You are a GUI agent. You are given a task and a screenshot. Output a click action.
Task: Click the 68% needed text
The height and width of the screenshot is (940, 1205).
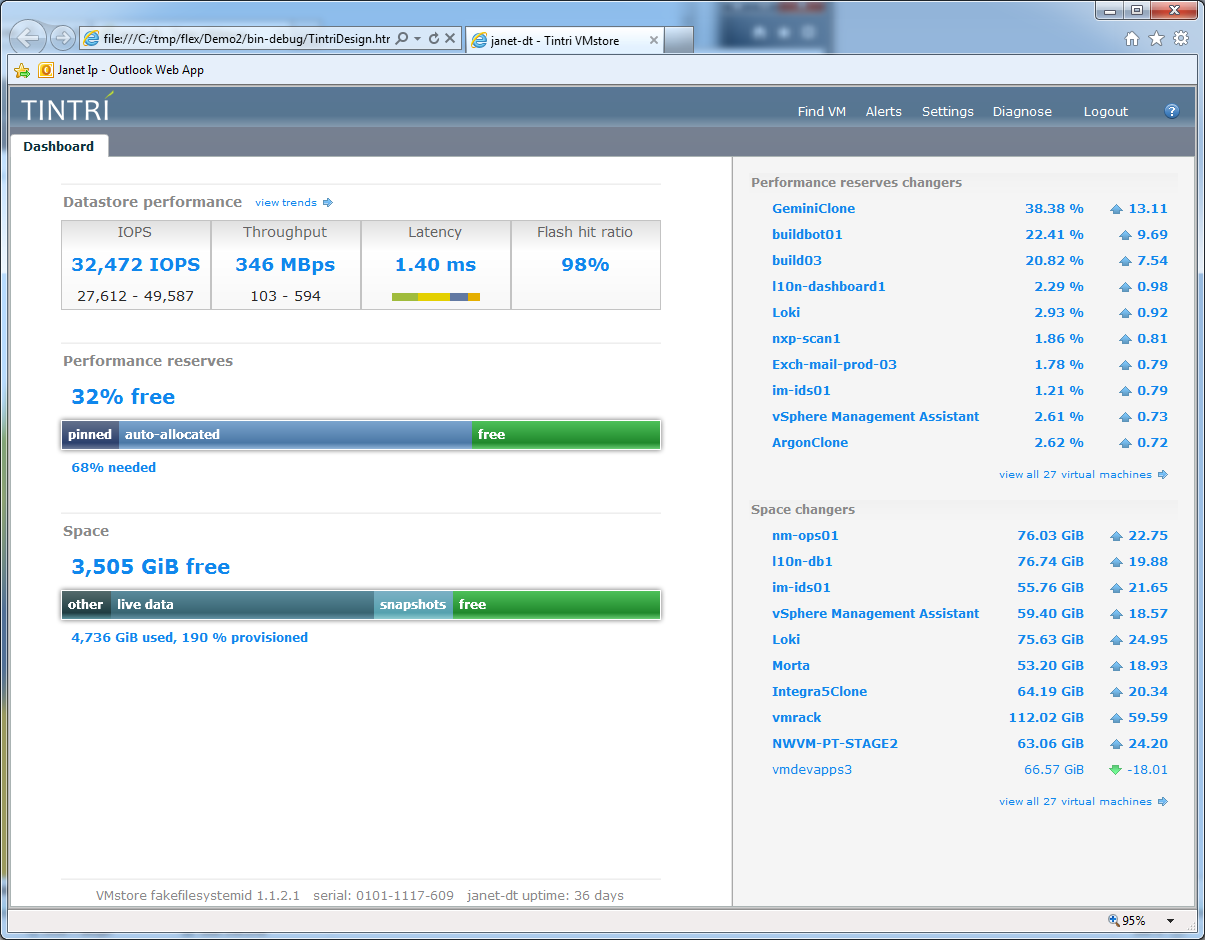click(114, 468)
